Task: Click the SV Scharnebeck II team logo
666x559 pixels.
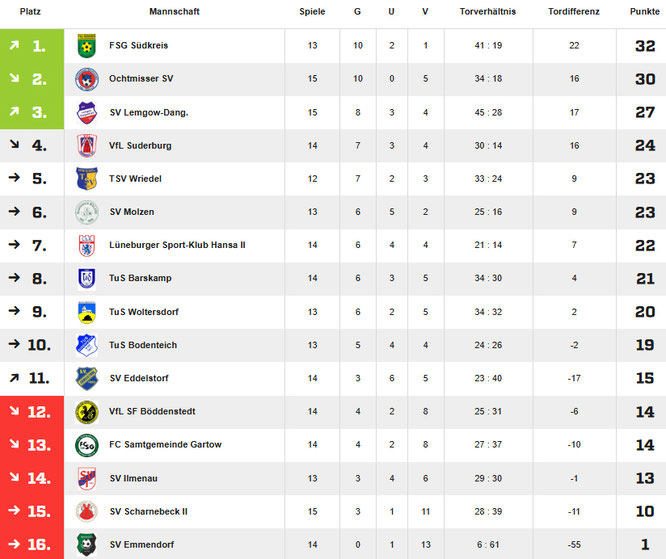Action: (87, 511)
